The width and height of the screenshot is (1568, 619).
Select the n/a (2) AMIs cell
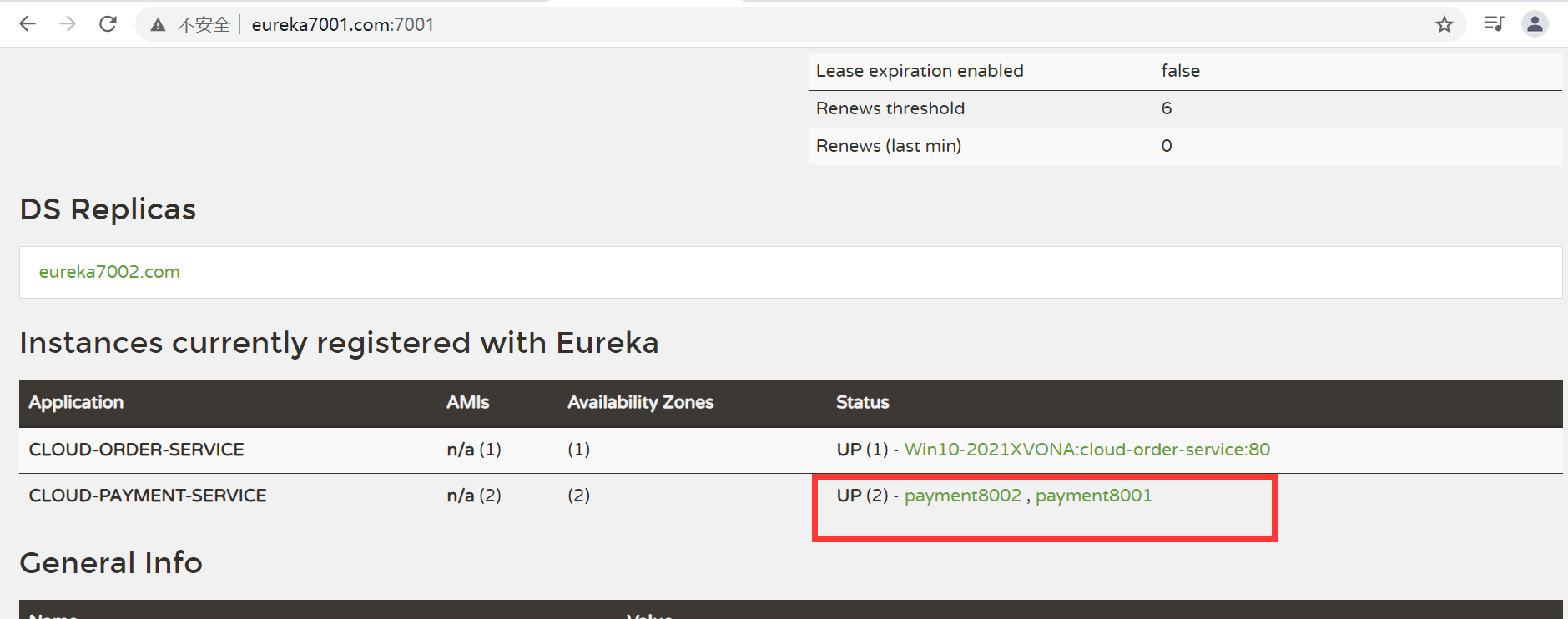click(474, 496)
